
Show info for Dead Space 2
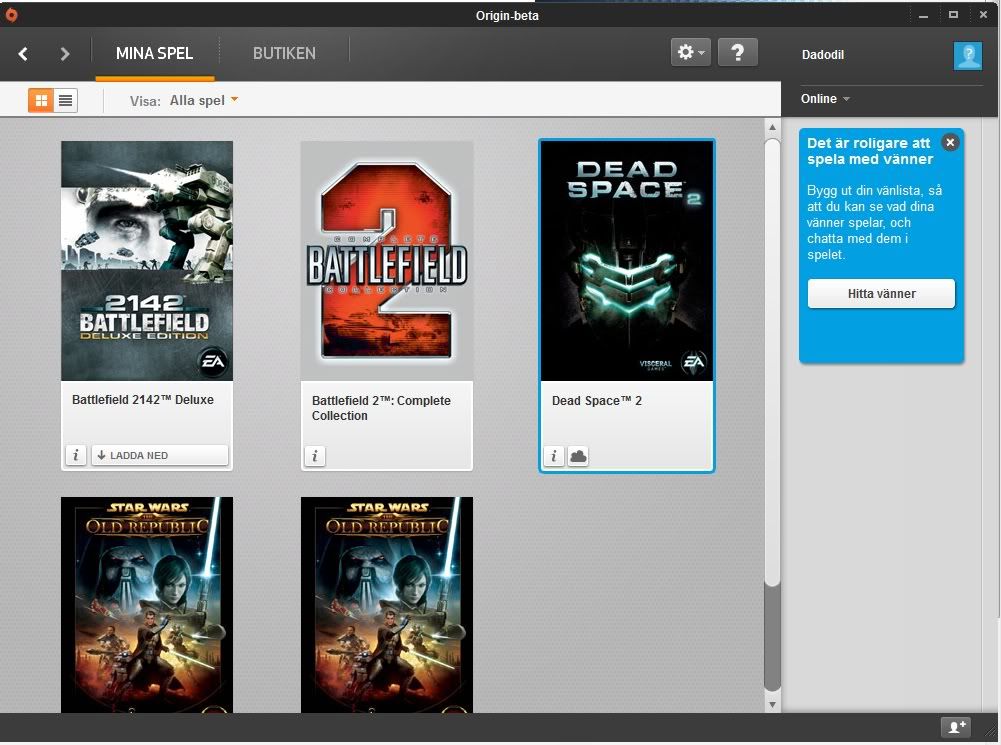(x=553, y=456)
